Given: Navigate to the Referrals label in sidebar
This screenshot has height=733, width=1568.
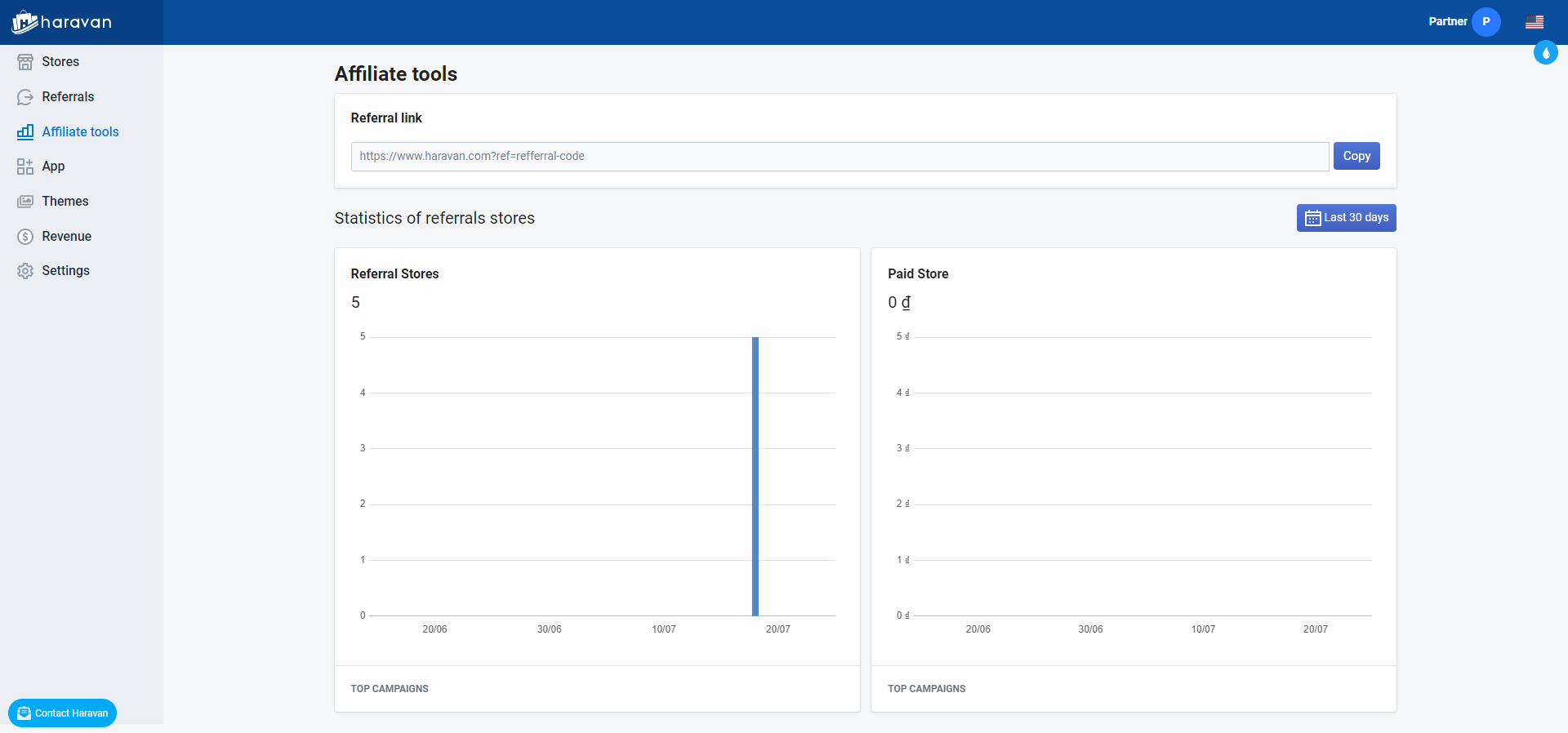Looking at the screenshot, I should (x=68, y=97).
